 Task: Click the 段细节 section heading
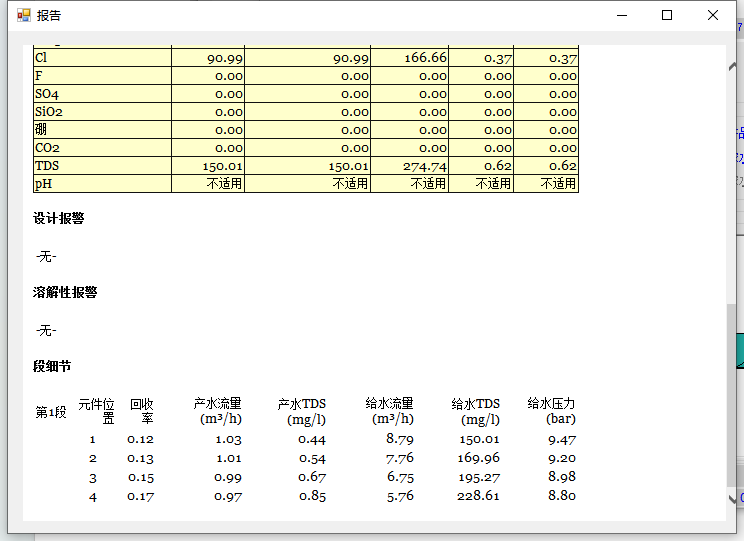pyautogui.click(x=52, y=367)
